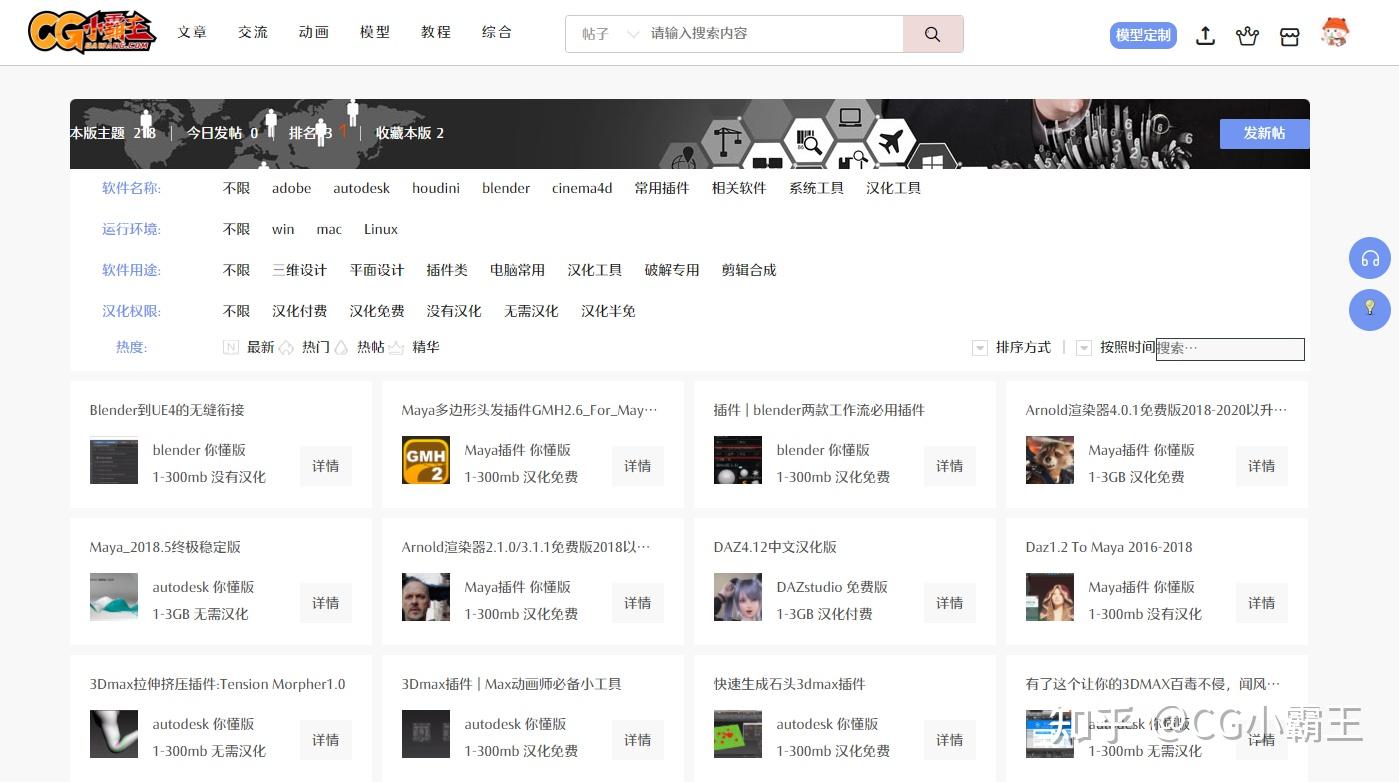Open the 按照时间 dropdown
The image size is (1399, 782).
(1116, 347)
